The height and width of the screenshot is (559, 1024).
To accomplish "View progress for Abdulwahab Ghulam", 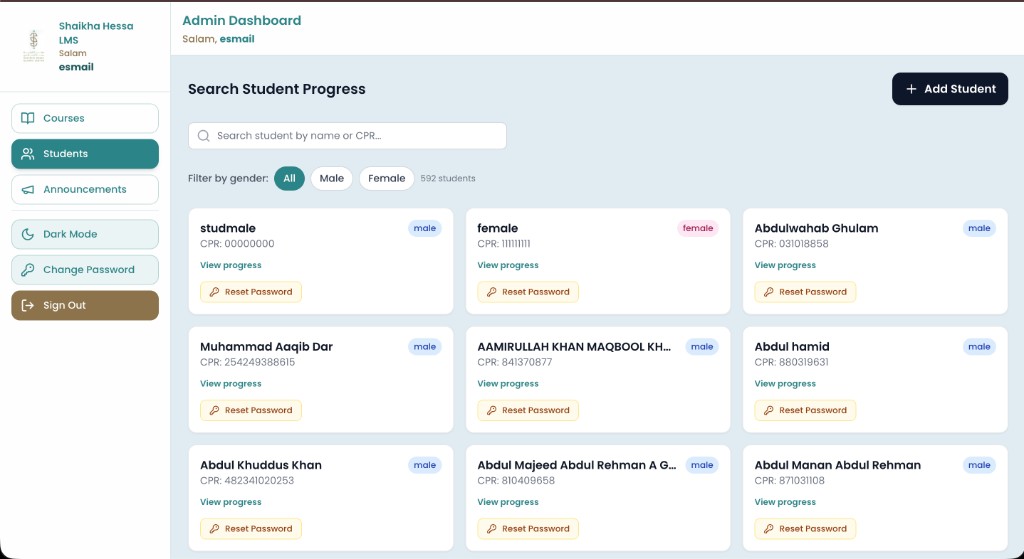I will tap(785, 265).
